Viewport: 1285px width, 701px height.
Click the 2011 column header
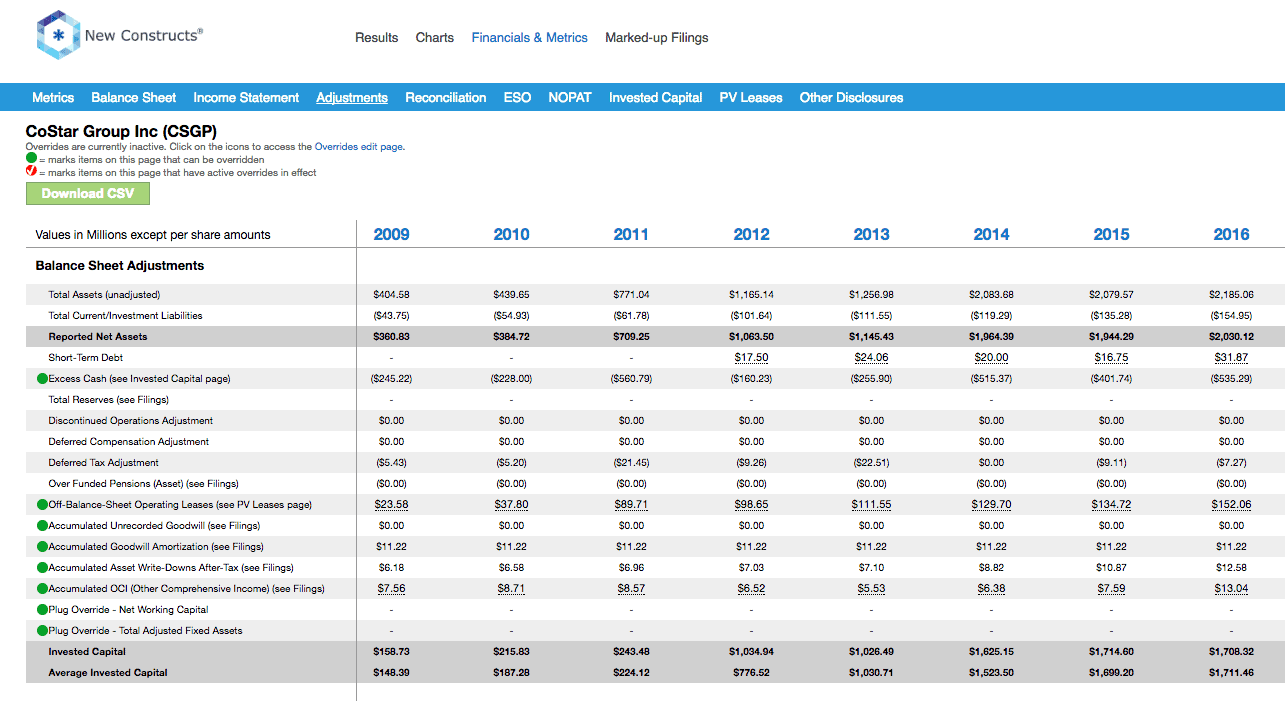tap(631, 235)
